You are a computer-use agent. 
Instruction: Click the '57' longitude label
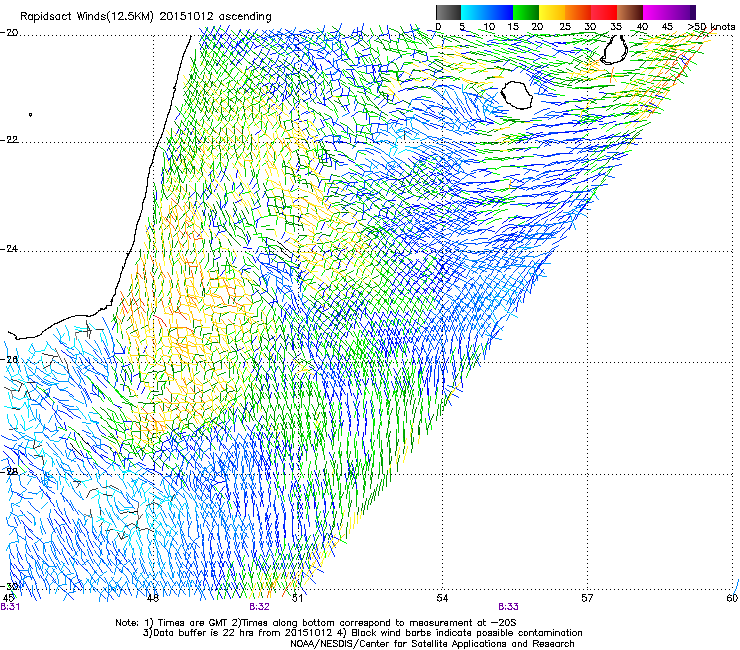[x=587, y=598]
